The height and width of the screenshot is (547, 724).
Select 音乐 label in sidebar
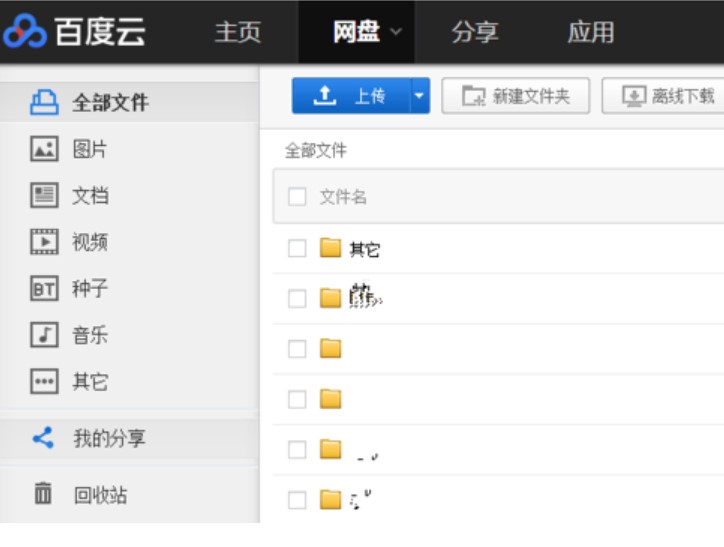point(90,335)
